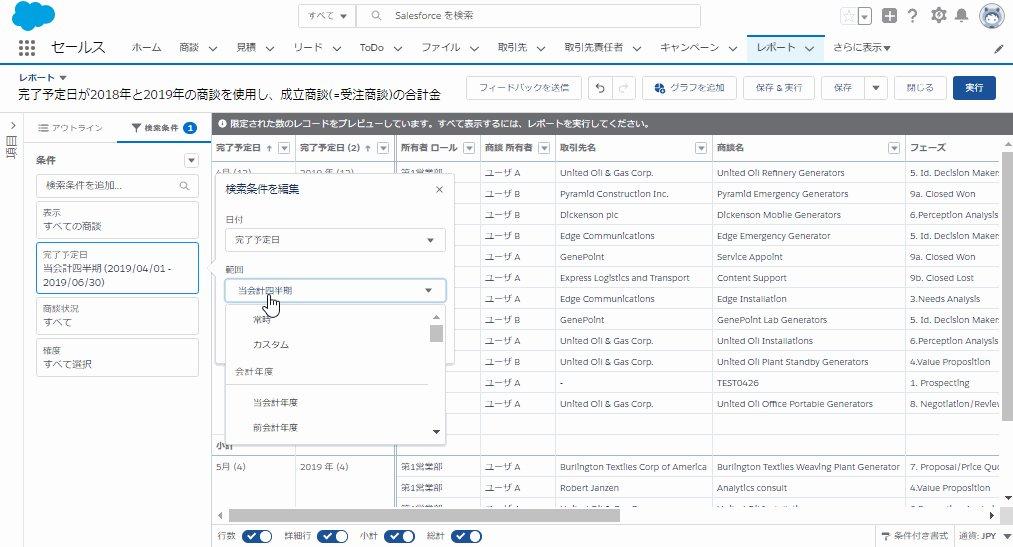
Task: Click the Edge Emergency Generator cell
Action: [773, 236]
